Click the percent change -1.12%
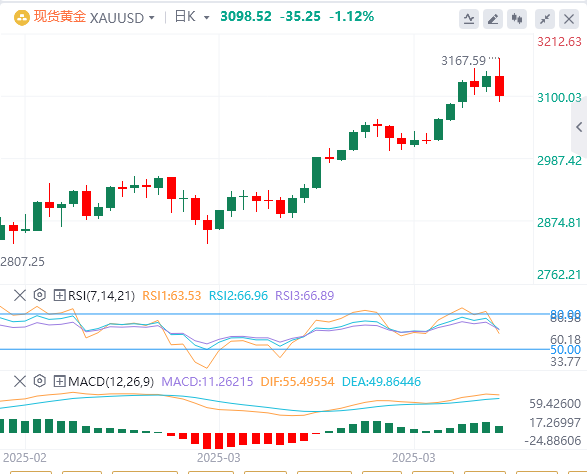The width and height of the screenshot is (587, 474). coord(352,16)
